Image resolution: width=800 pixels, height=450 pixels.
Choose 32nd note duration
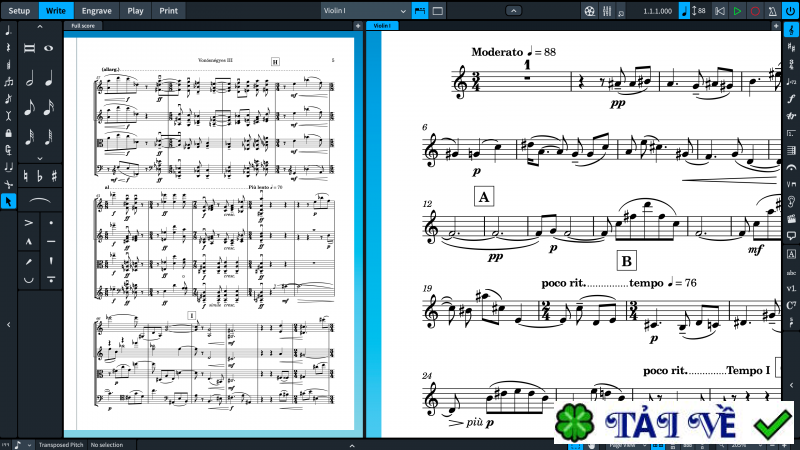[x=30, y=137]
